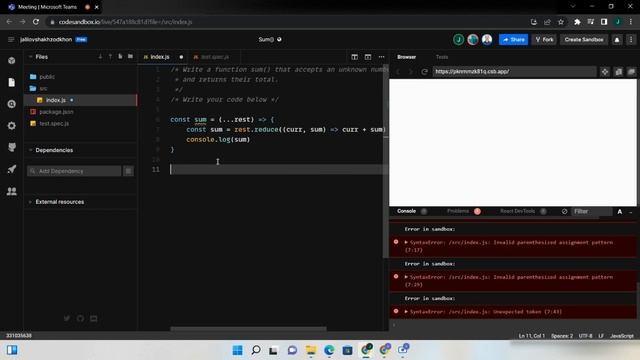Screen dimensions: 640x360
Task: Open the Deployment rocket icon in the sidebar
Action: [x=11, y=169]
